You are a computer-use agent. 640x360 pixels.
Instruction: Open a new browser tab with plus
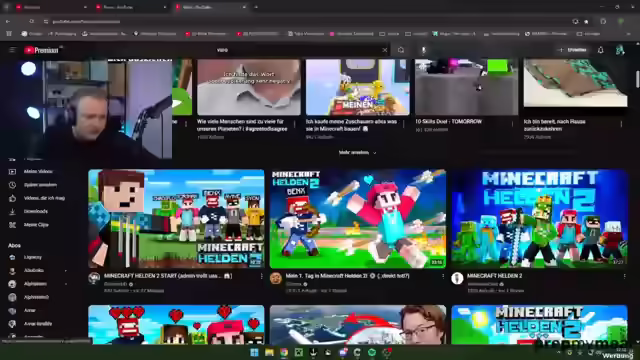coord(256,7)
